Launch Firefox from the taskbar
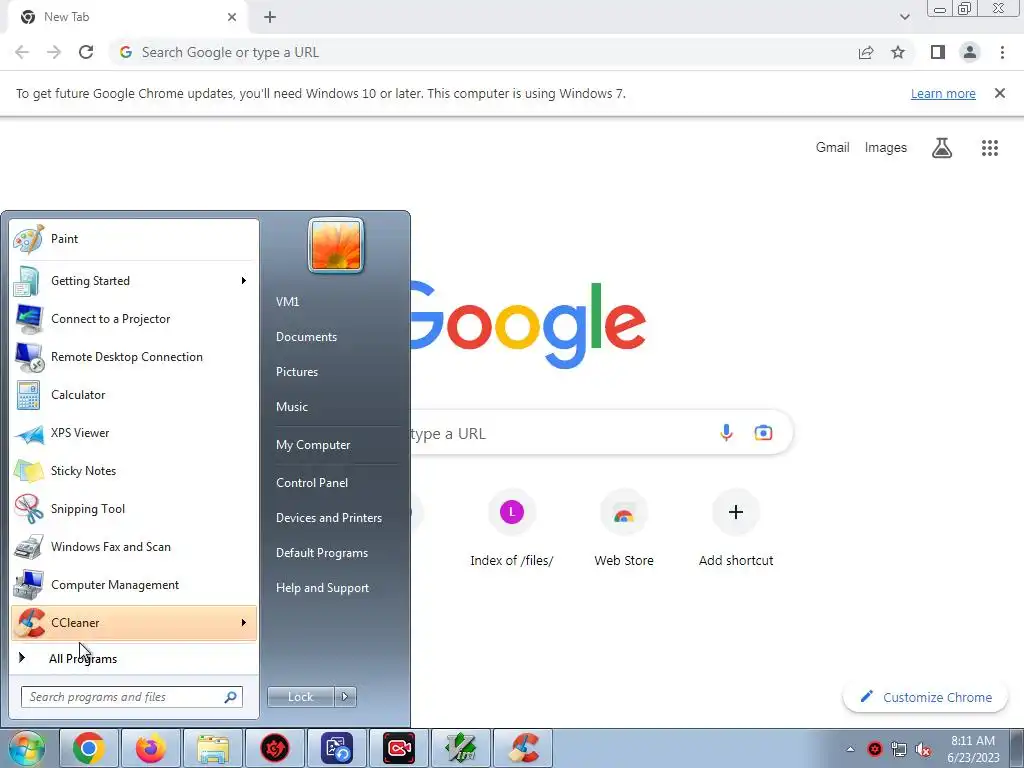This screenshot has width=1024, height=768. click(151, 748)
